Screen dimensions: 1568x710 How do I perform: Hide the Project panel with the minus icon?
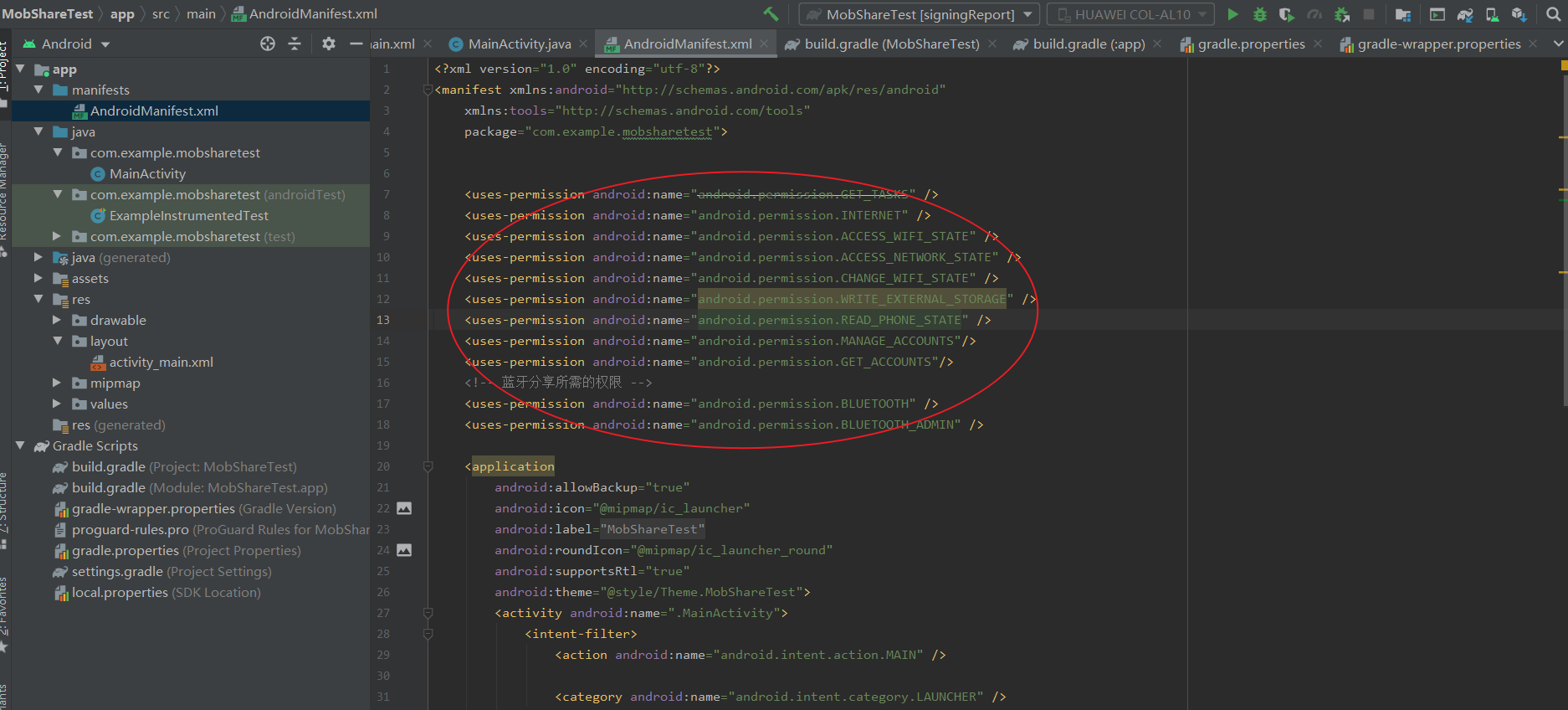[x=356, y=44]
